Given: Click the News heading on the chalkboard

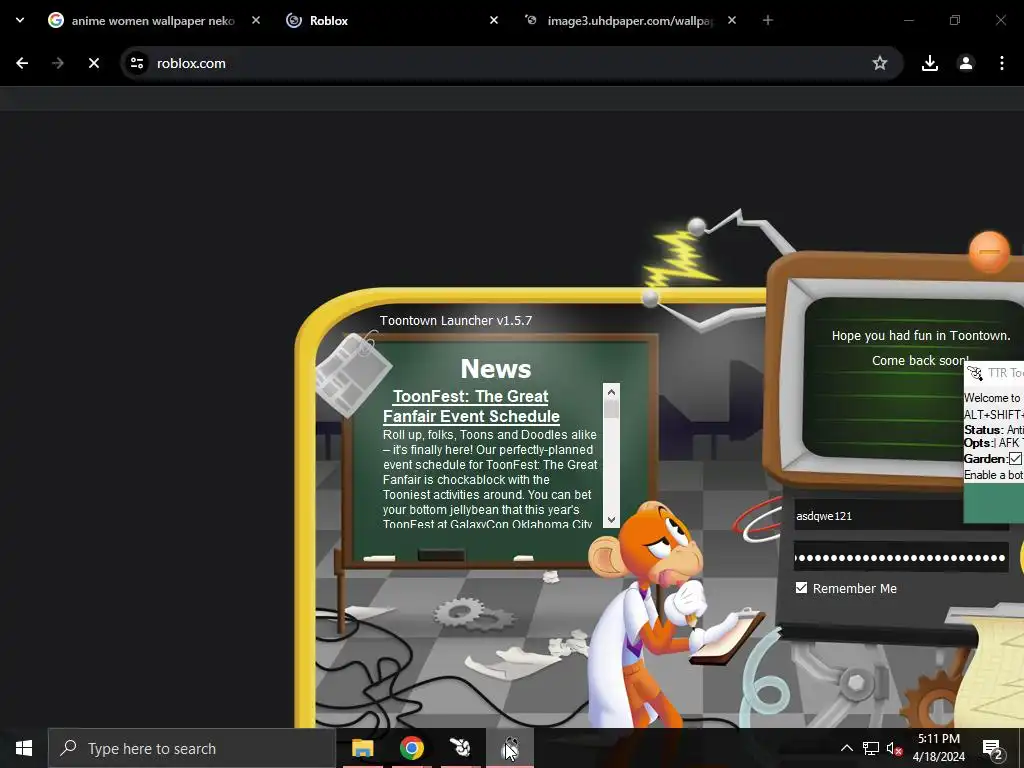Looking at the screenshot, I should tap(496, 368).
